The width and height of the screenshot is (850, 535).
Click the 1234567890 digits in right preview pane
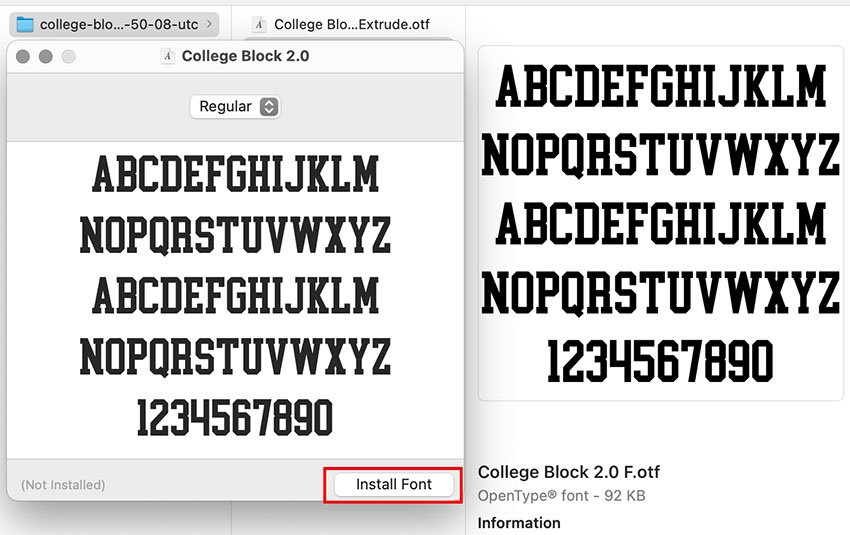(x=660, y=362)
